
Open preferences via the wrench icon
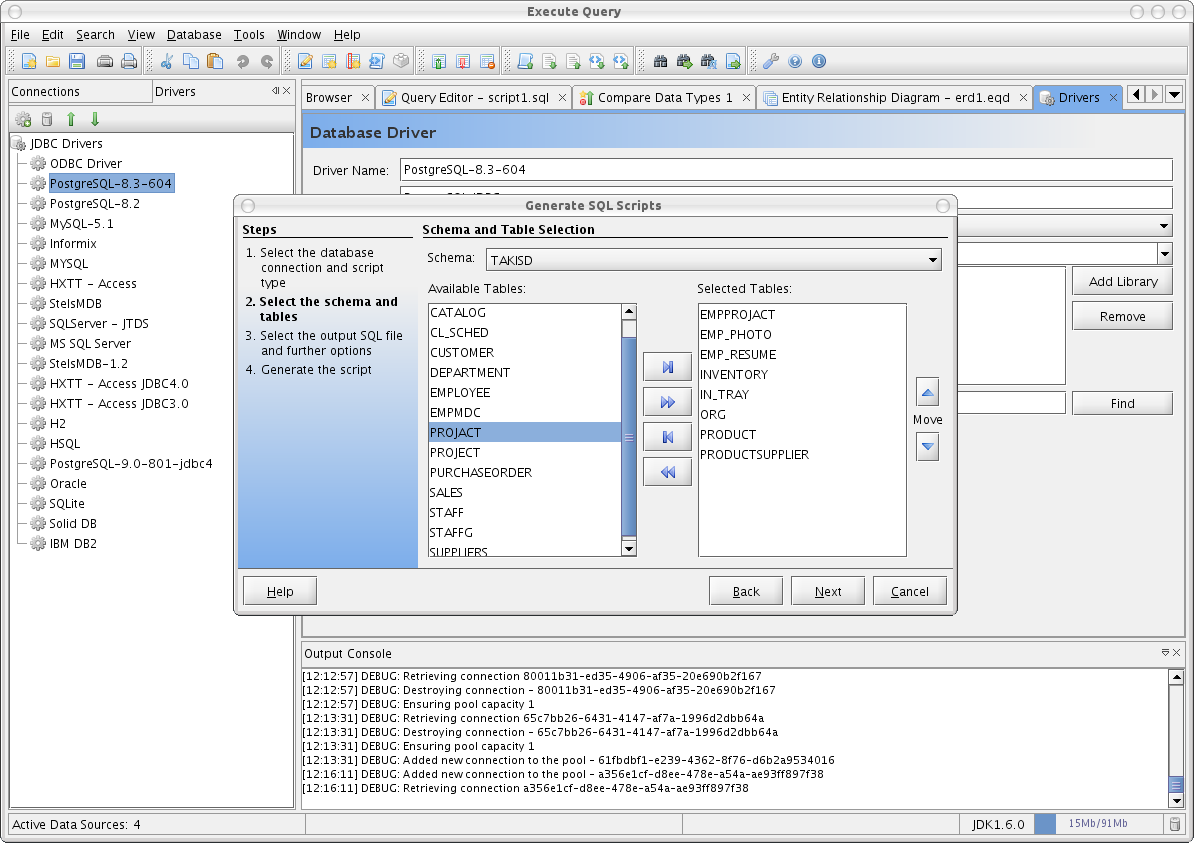(x=769, y=61)
